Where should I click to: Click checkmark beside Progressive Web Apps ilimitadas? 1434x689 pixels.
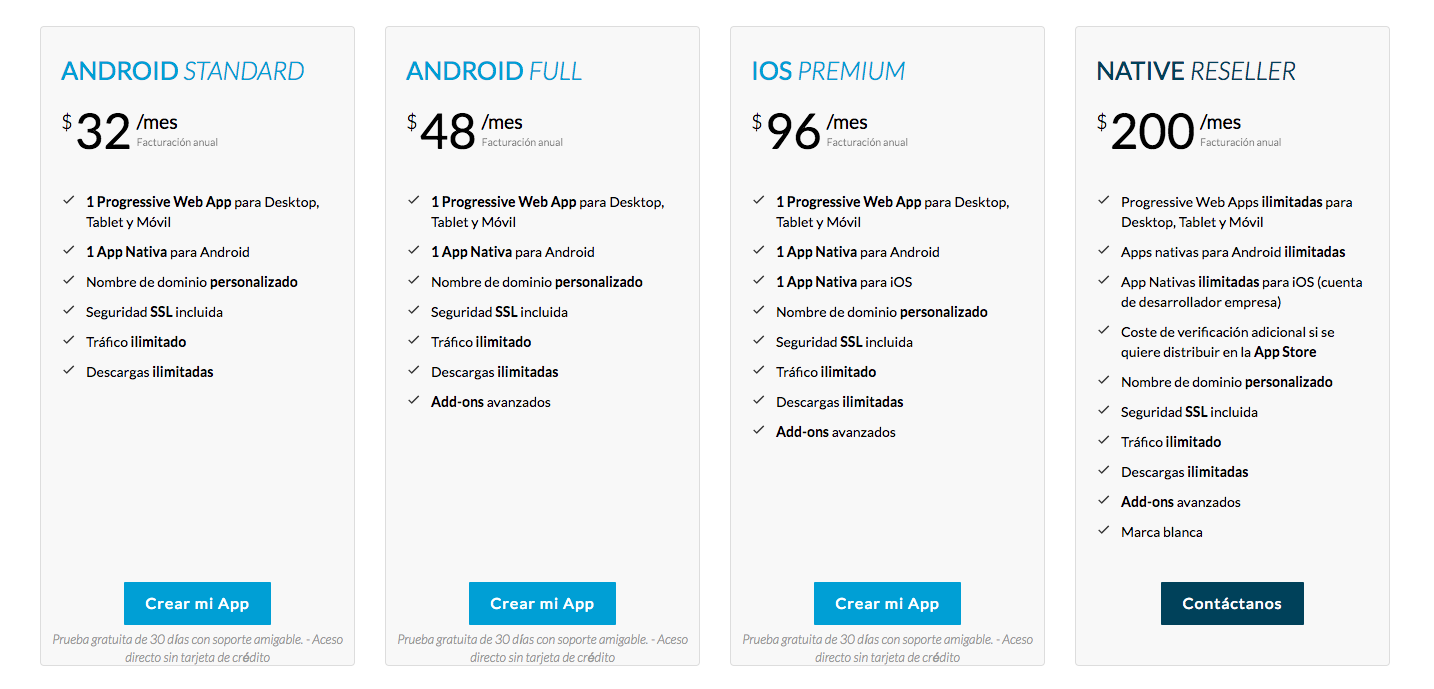pyautogui.click(x=1103, y=201)
